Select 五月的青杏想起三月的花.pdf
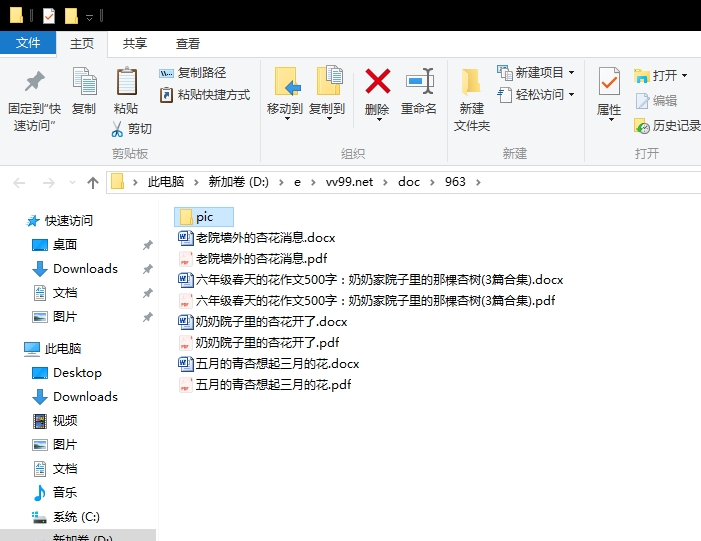 coord(265,385)
